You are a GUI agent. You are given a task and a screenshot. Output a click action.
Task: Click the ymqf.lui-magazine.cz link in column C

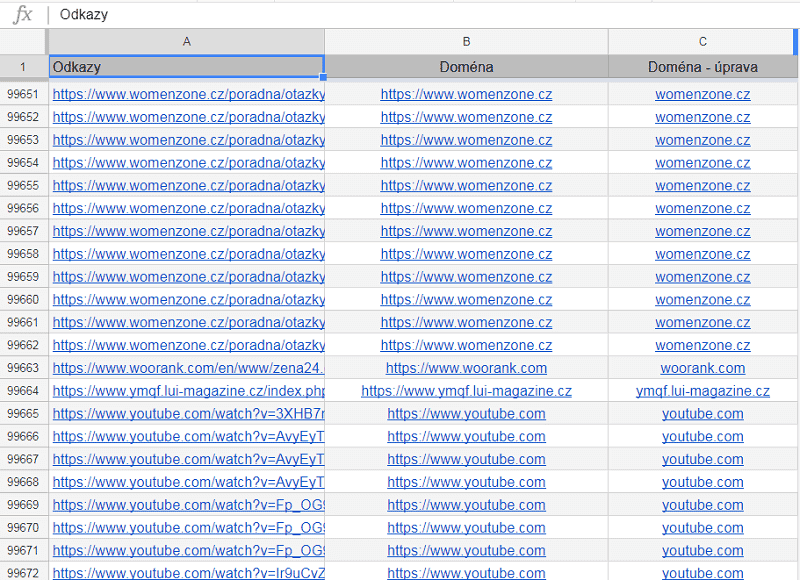coord(702,391)
